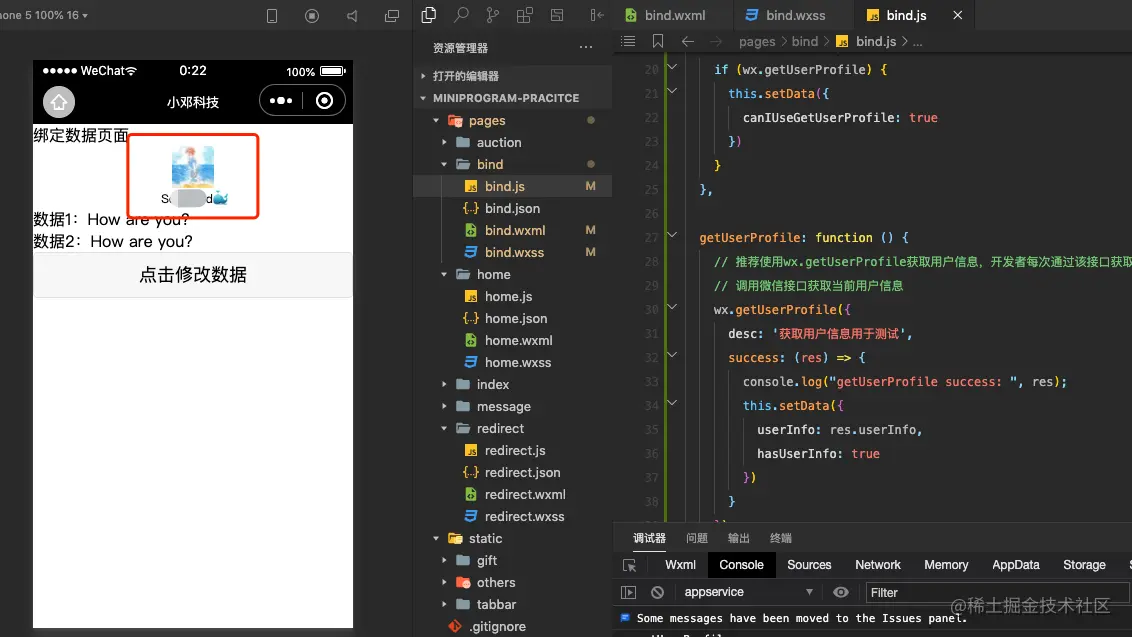Fold the wx.getUserProfile block at line 30
Screen dimensions: 1132x637
click(x=672, y=308)
